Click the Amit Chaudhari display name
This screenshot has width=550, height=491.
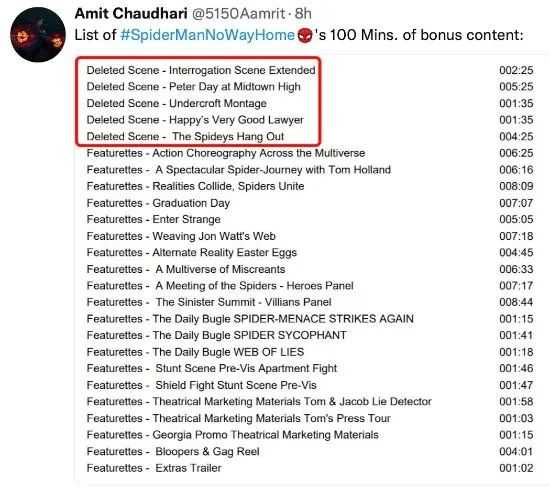pos(131,14)
